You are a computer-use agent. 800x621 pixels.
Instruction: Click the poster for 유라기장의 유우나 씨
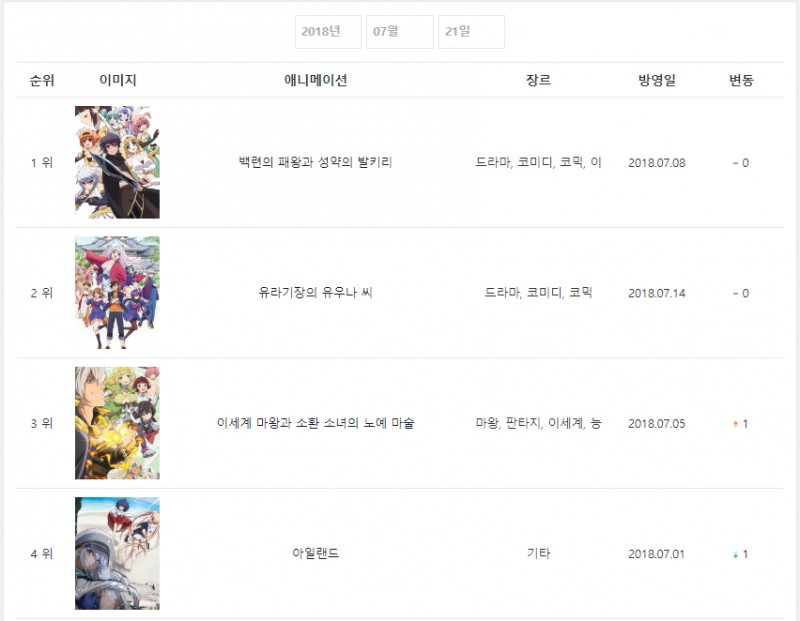[117, 292]
